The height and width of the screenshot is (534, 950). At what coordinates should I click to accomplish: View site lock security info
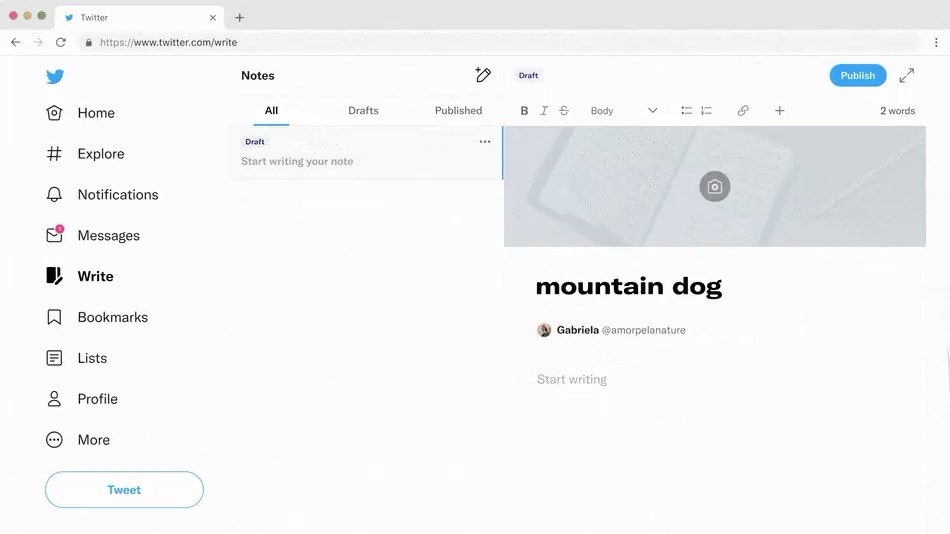tap(88, 42)
